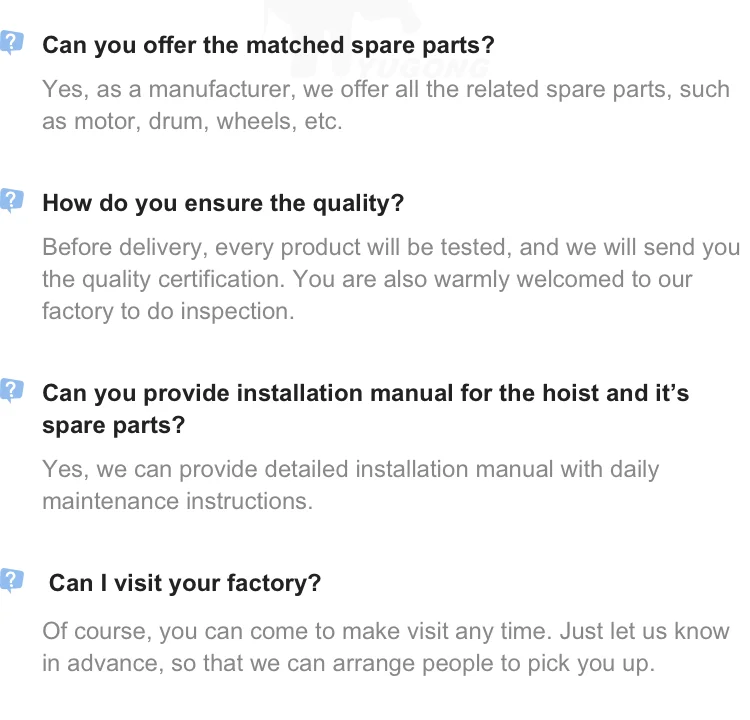750x720 pixels.
Task: Click the question icon beside the spare parts question
Action: (x=11, y=43)
